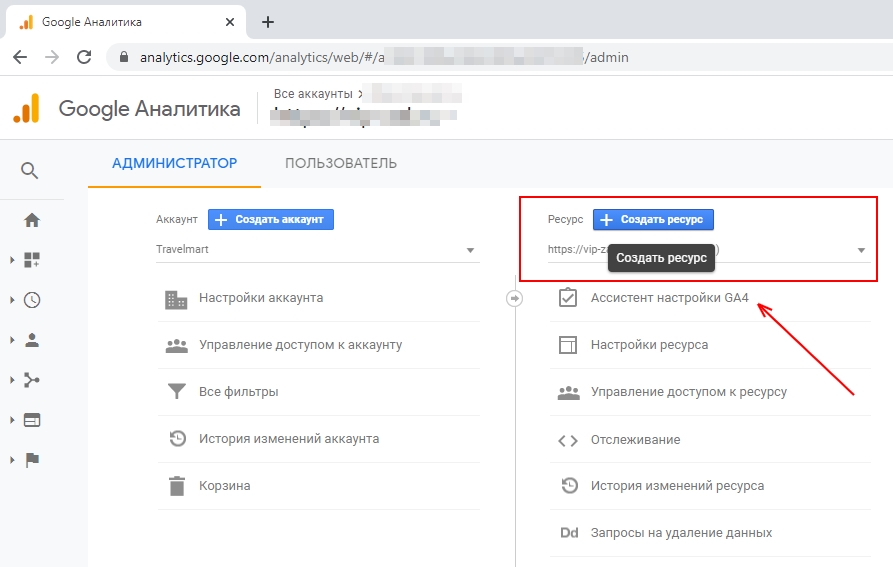
Task: Click the layout icon for resource settings
Action: pyautogui.click(x=568, y=345)
